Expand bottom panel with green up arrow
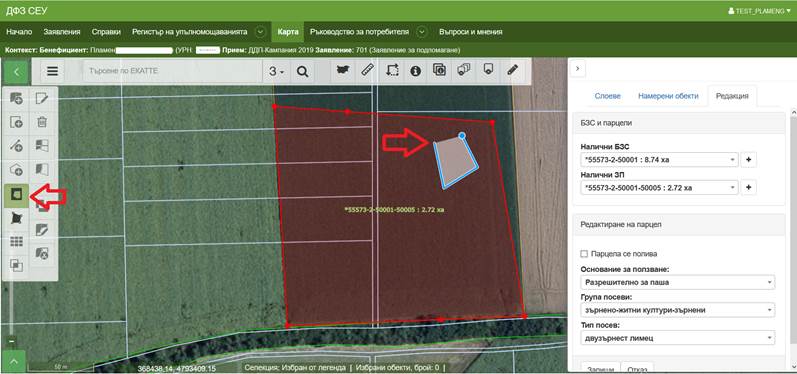The image size is (797, 374). 15,362
